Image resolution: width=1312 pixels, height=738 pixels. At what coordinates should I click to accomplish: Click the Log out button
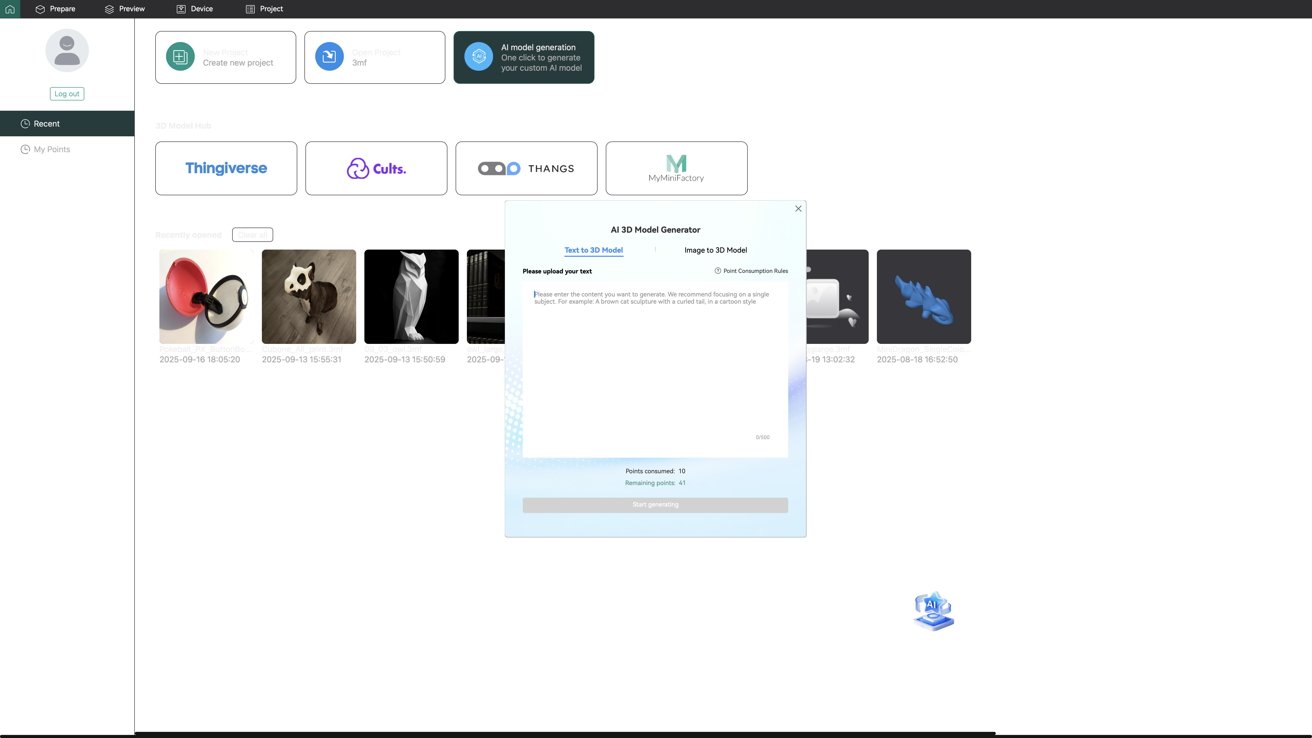point(67,94)
